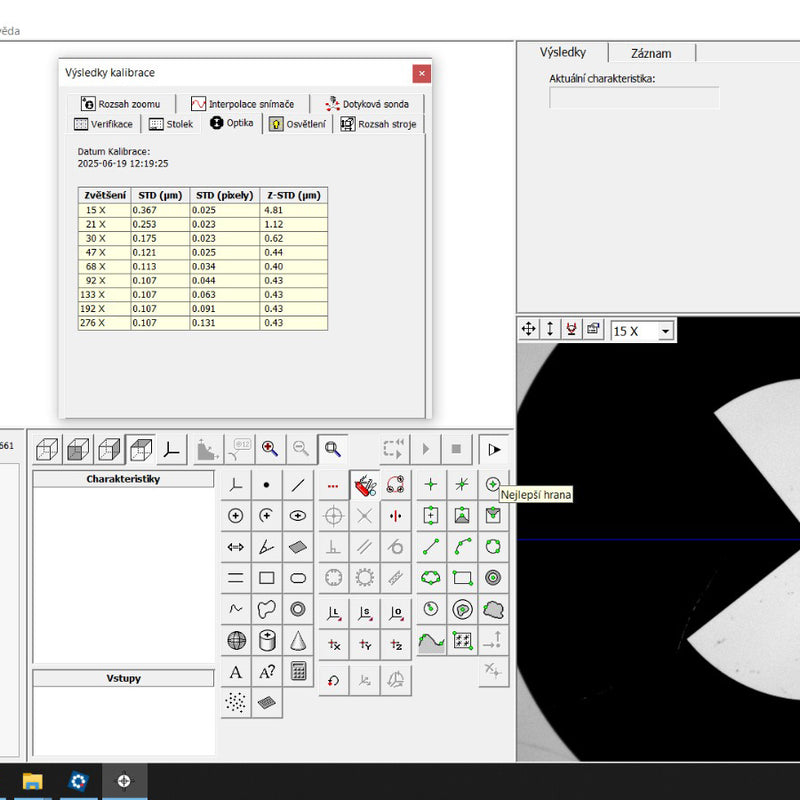Select the Point feature tool
This screenshot has height=800, width=800.
[x=266, y=485]
